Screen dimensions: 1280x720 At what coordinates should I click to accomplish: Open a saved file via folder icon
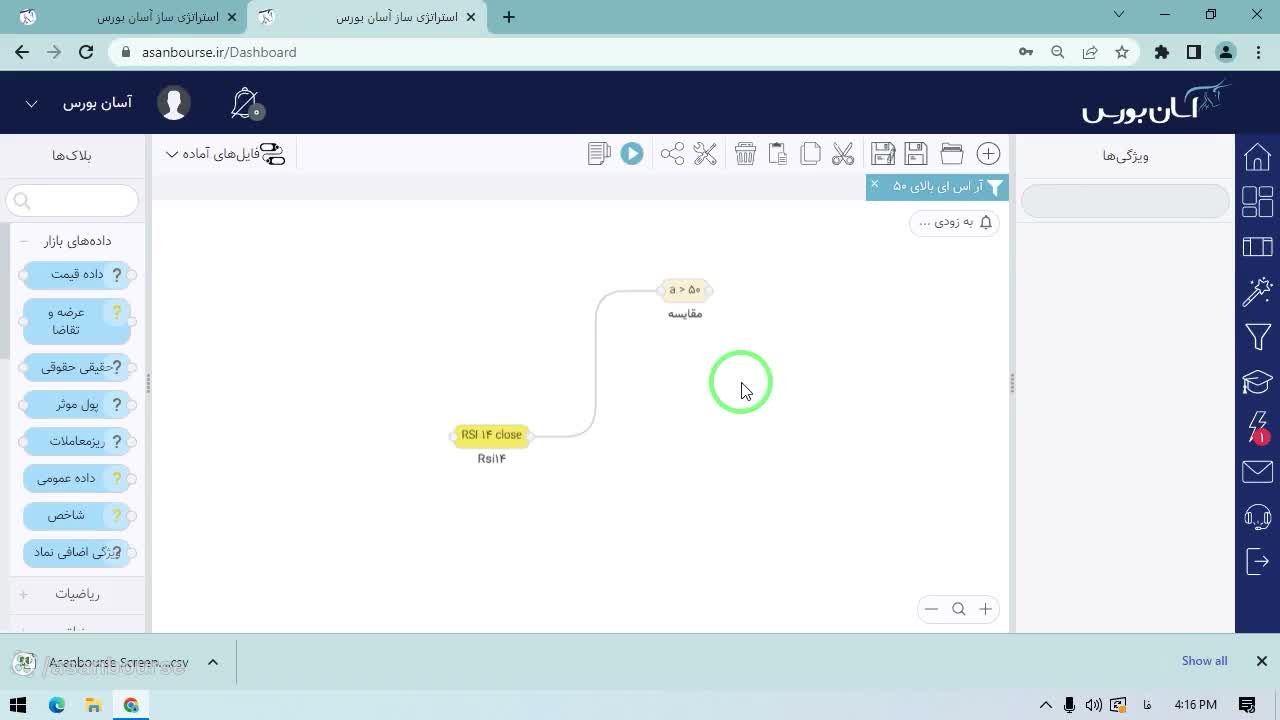pos(952,153)
